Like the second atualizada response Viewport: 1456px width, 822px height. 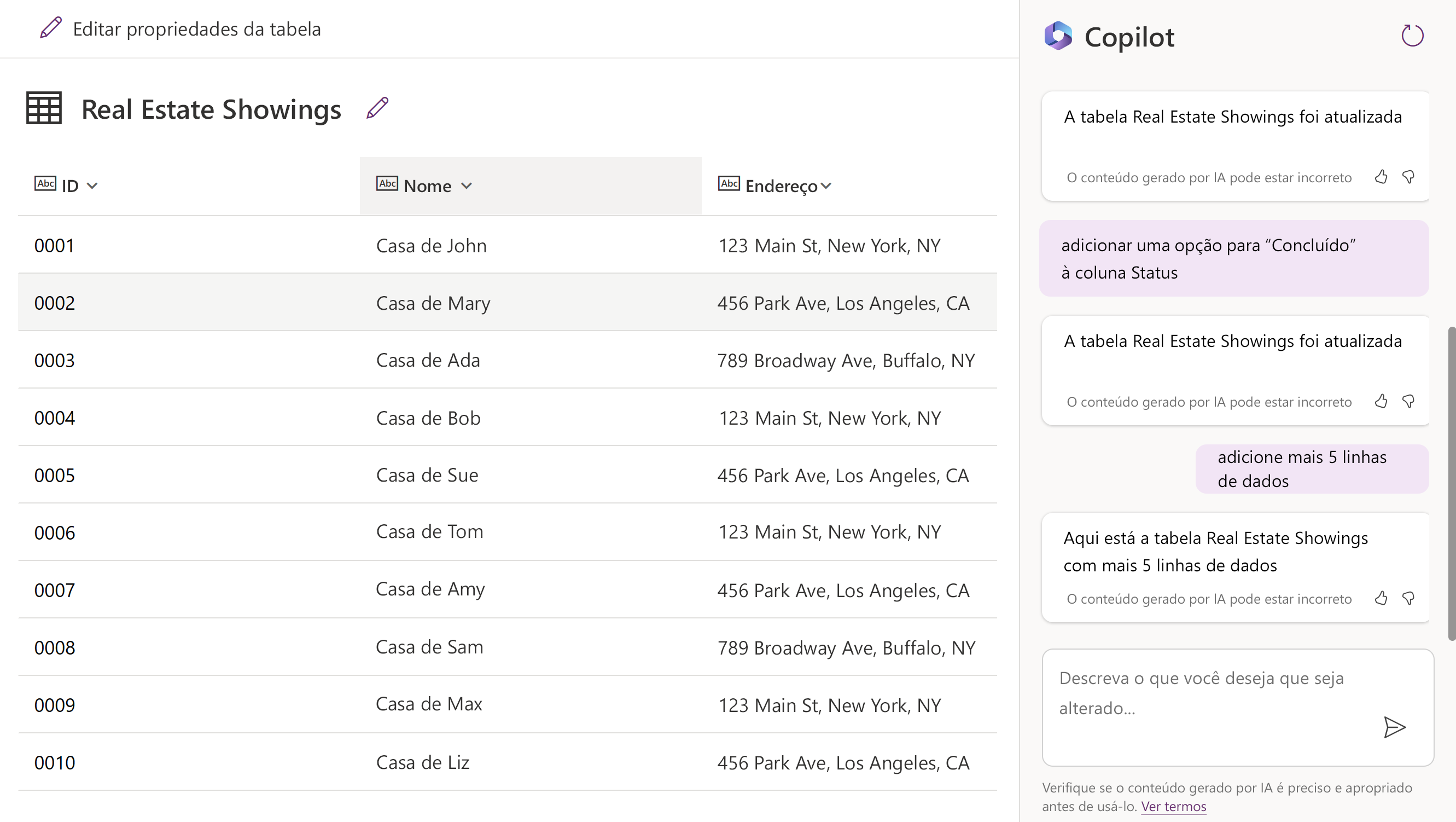coord(1381,401)
